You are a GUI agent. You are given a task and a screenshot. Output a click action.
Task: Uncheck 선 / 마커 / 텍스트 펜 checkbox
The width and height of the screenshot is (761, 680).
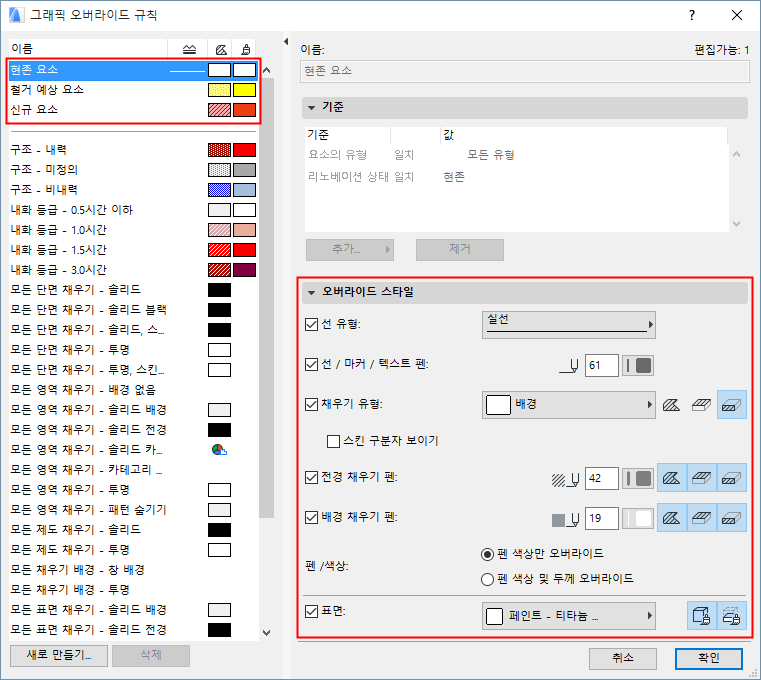pos(311,364)
